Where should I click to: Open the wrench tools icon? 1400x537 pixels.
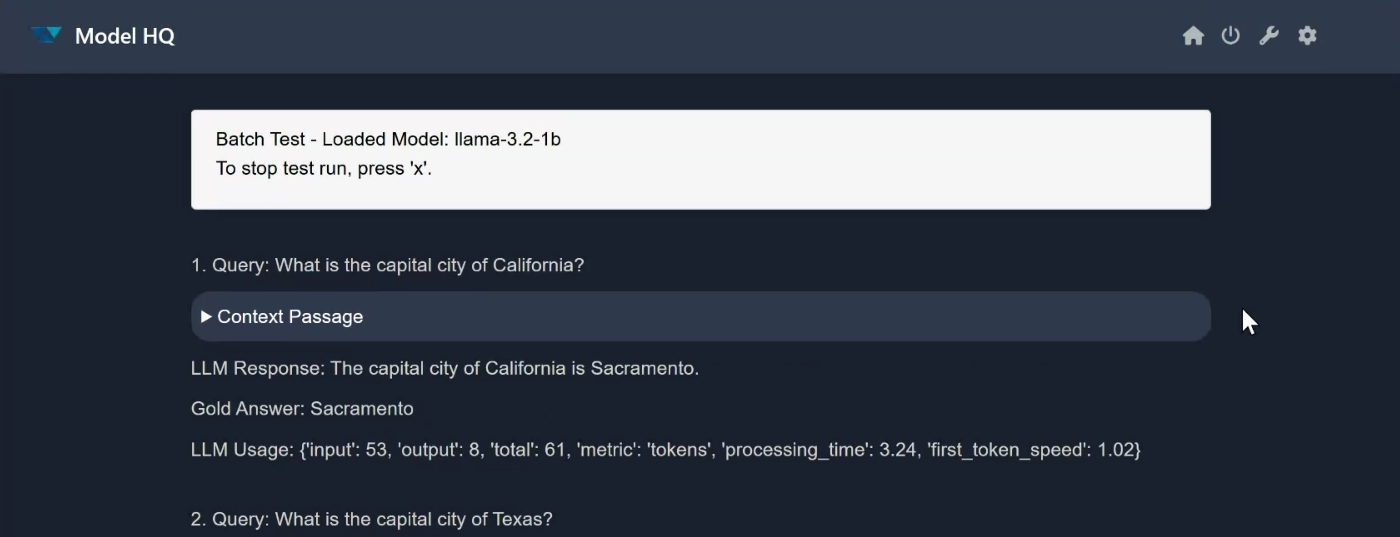tap(1269, 36)
